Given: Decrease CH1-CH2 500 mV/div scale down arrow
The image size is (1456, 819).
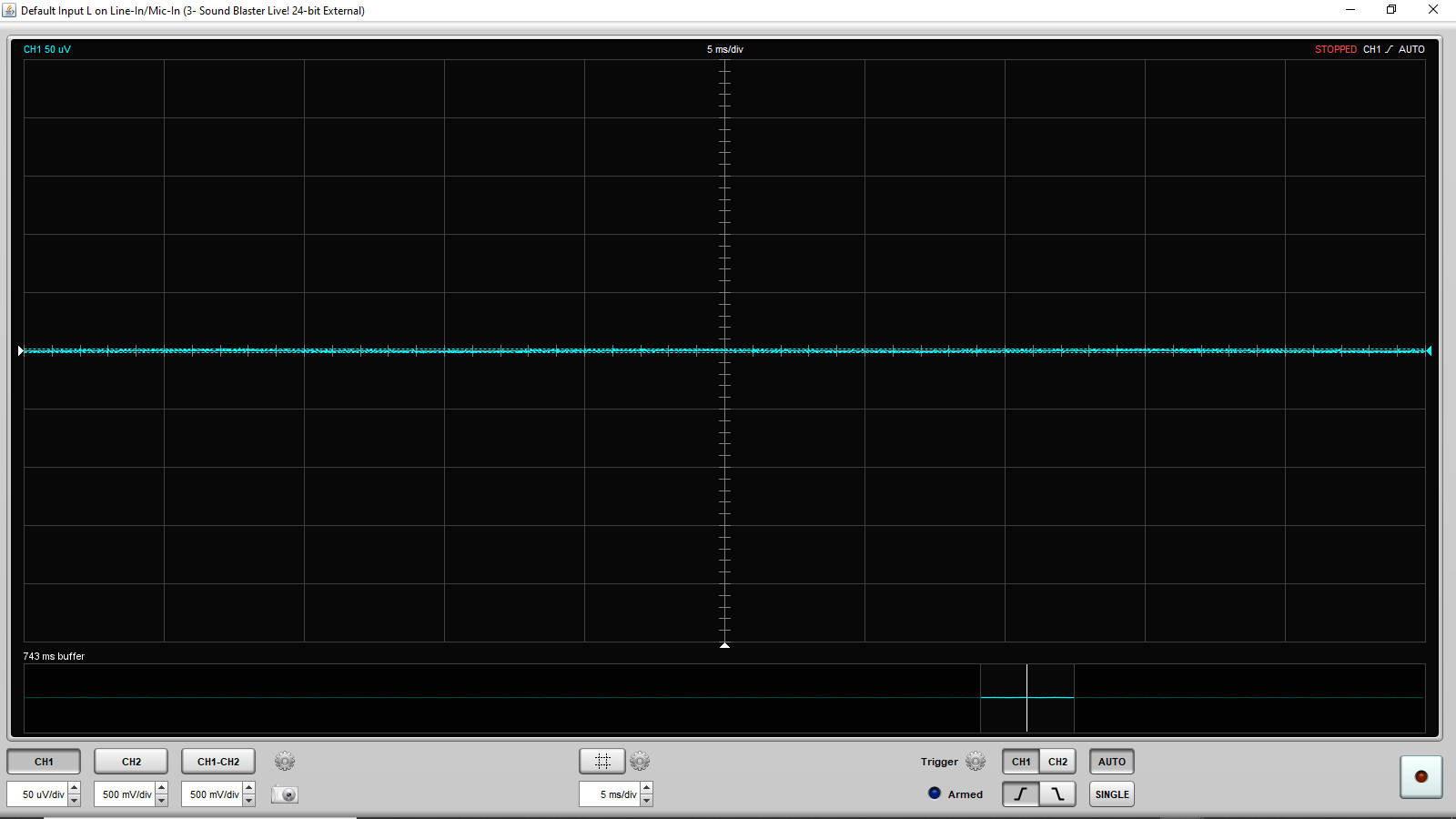Looking at the screenshot, I should pos(249,801).
